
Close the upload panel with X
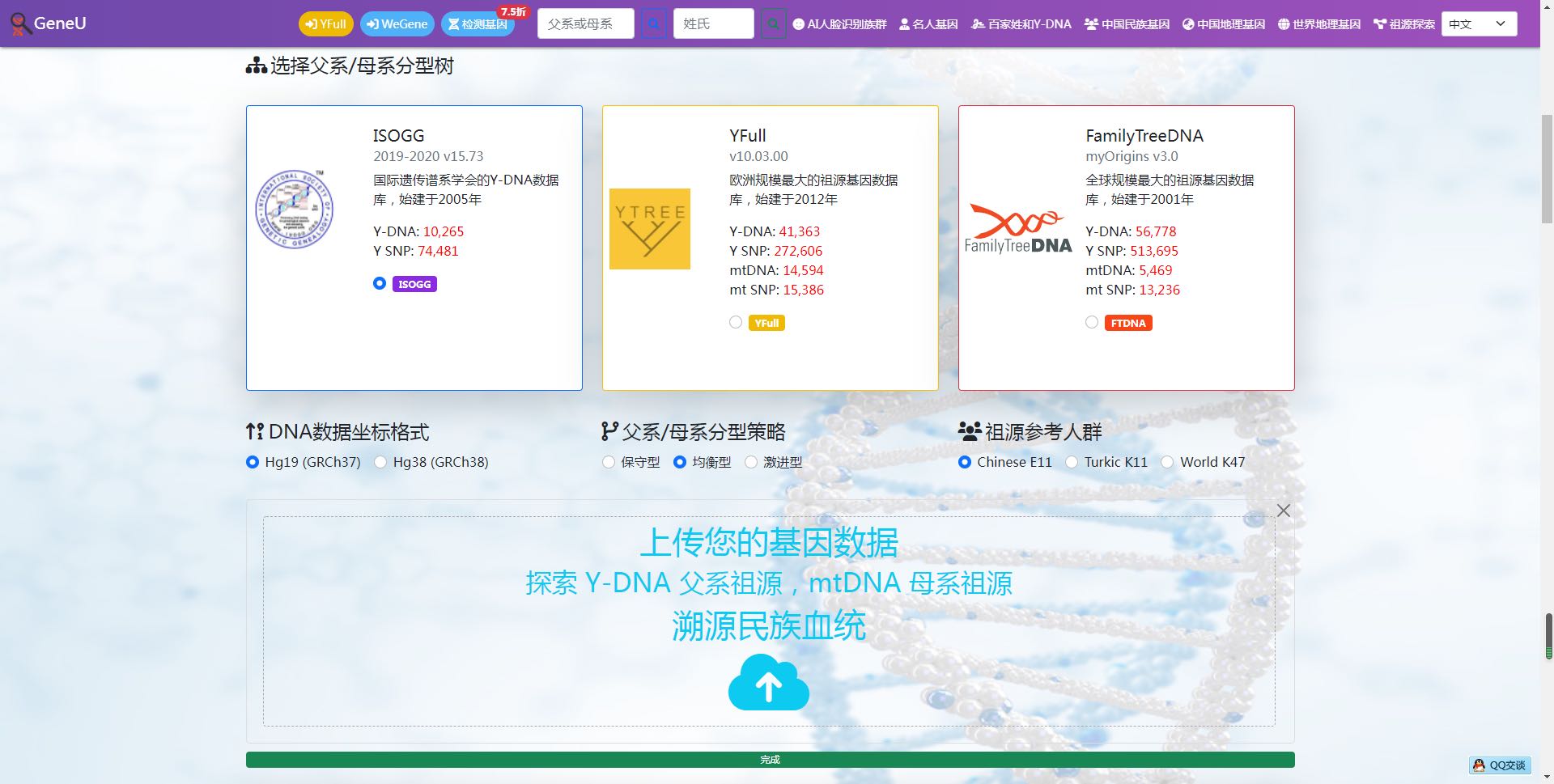(x=1283, y=511)
